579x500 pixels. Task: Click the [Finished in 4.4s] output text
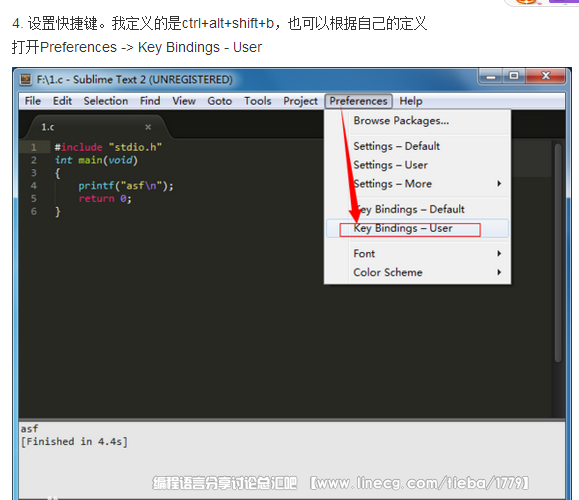coord(74,442)
